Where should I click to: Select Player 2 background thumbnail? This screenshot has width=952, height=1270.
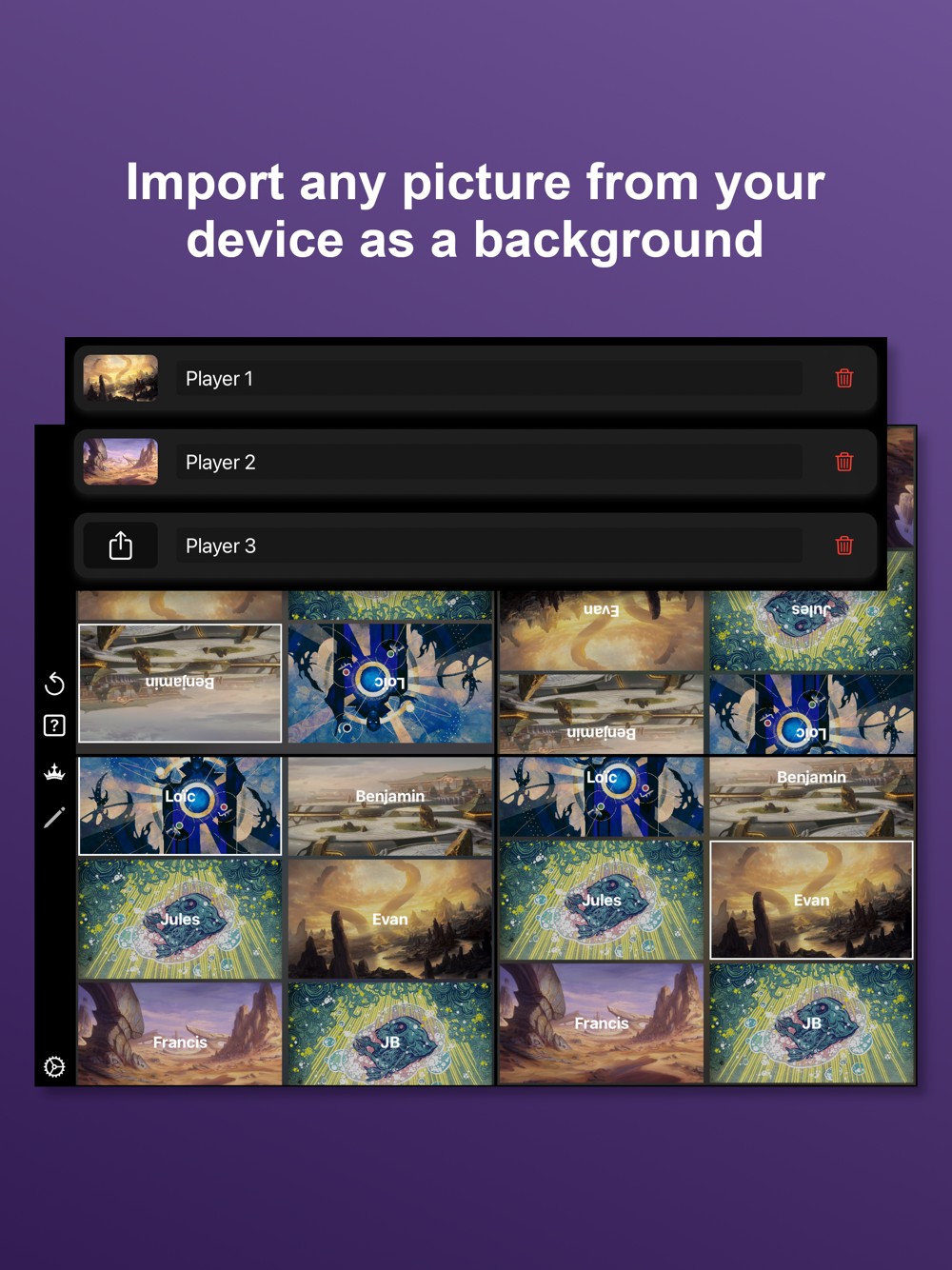[x=120, y=462]
